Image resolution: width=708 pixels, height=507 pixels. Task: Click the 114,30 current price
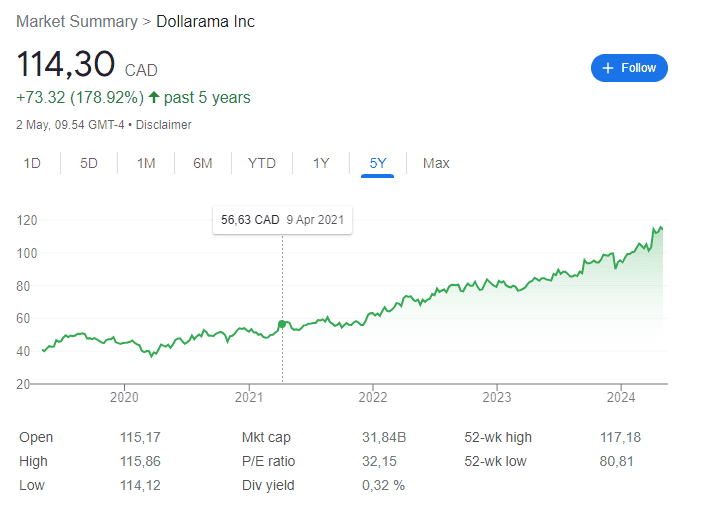[x=66, y=64]
